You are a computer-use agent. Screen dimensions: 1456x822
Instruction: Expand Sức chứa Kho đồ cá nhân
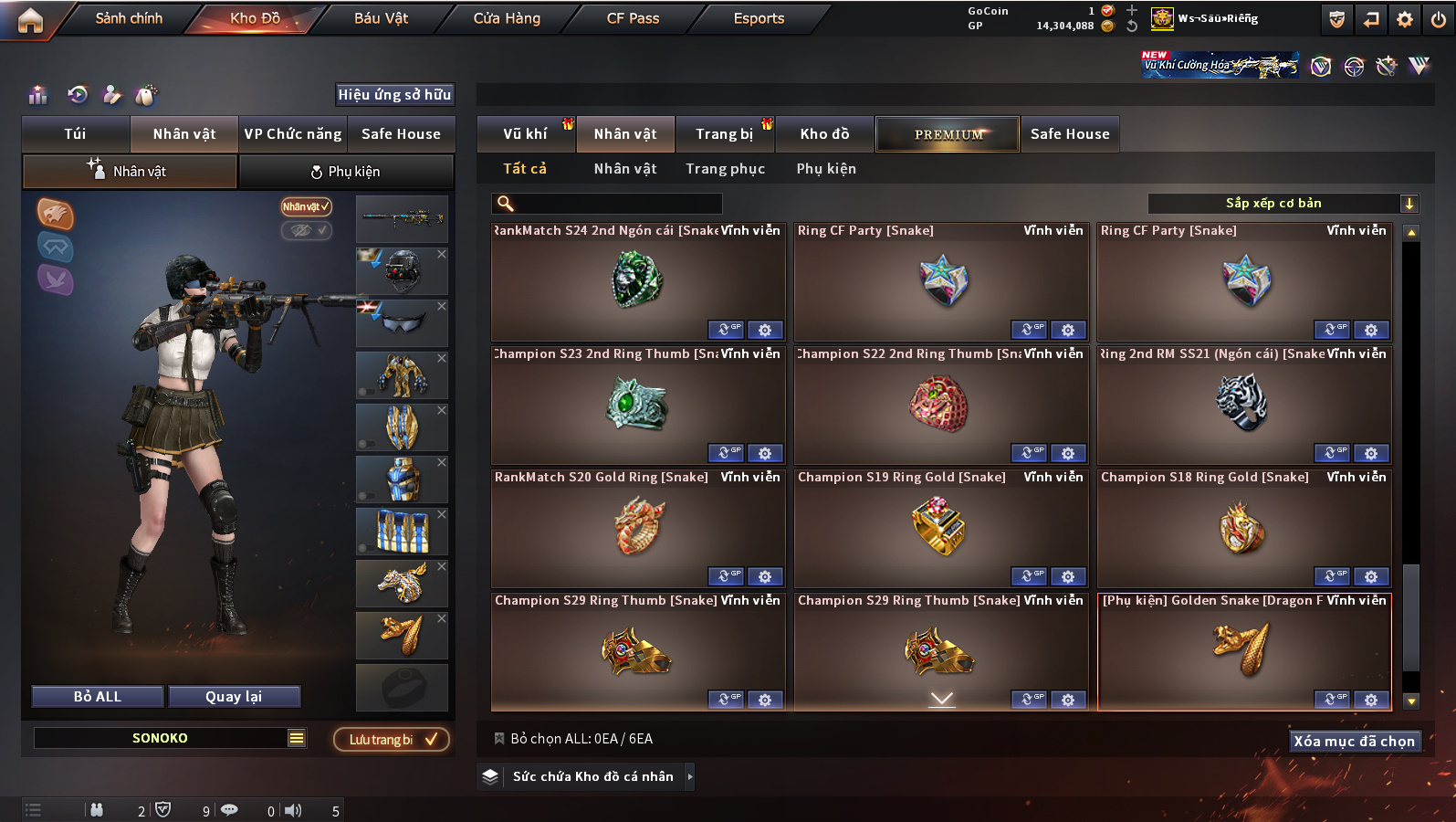tap(690, 776)
